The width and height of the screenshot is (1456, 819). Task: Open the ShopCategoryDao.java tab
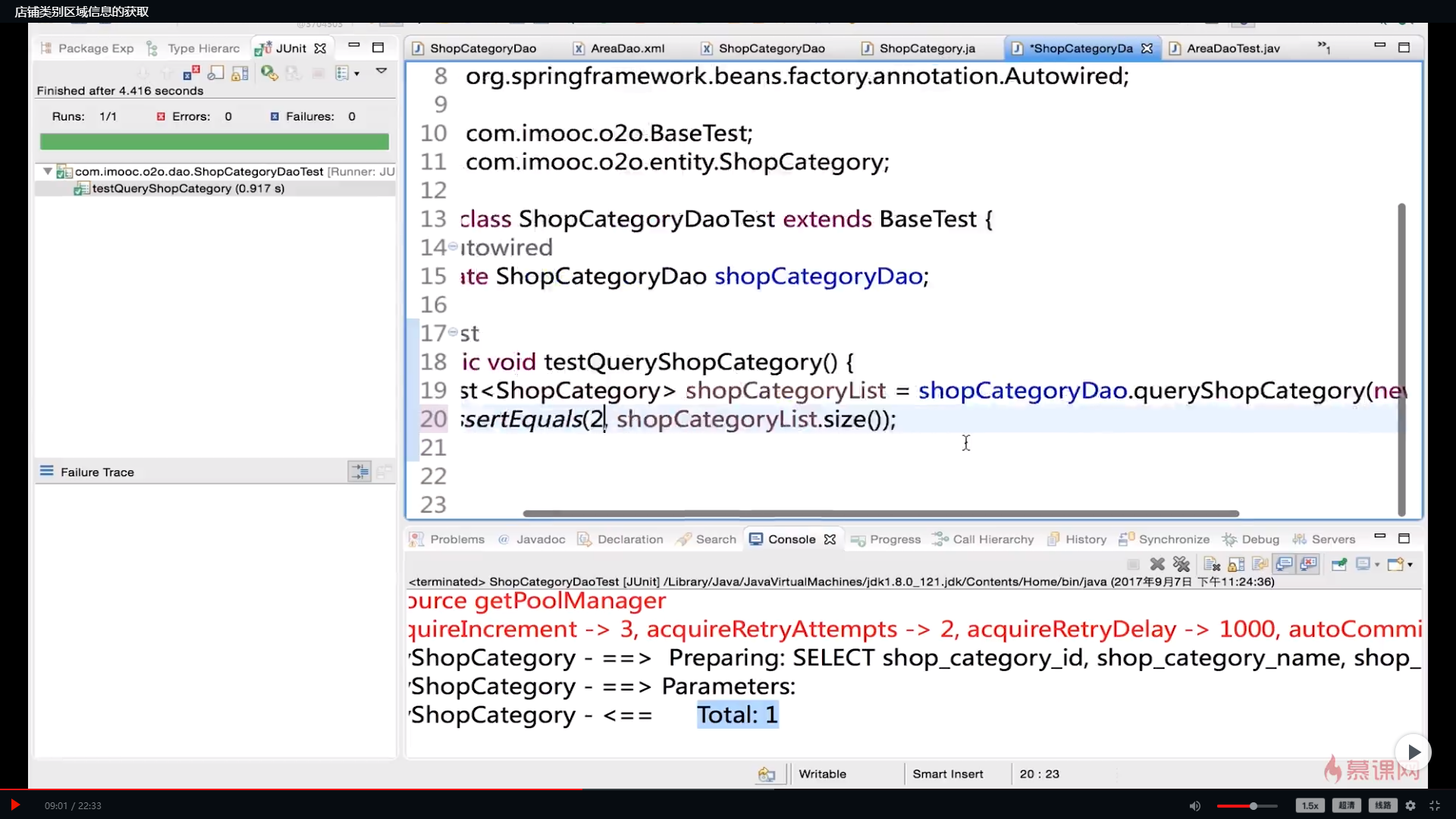click(x=484, y=47)
